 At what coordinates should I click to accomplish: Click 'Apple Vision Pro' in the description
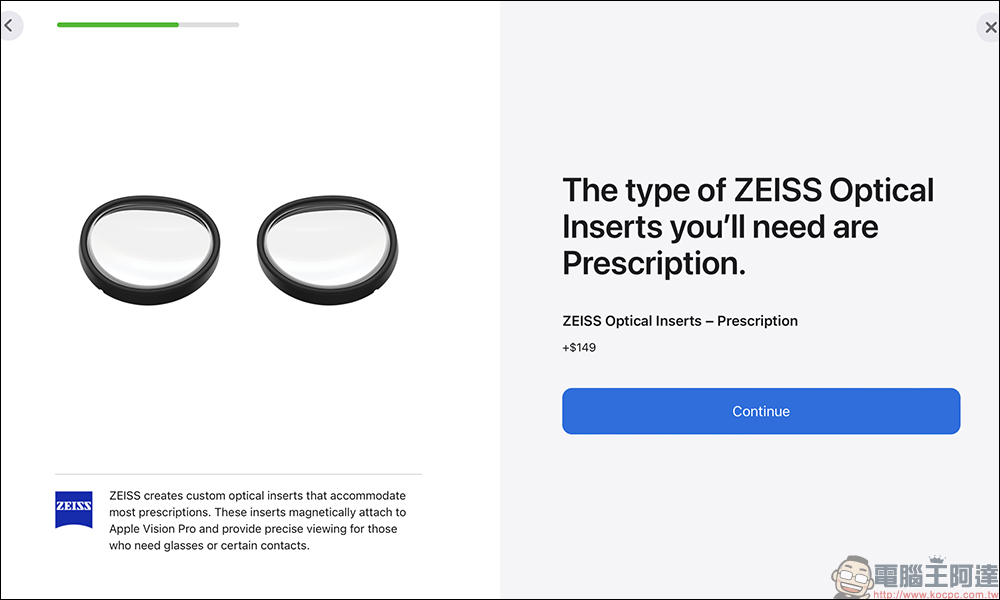(152, 529)
